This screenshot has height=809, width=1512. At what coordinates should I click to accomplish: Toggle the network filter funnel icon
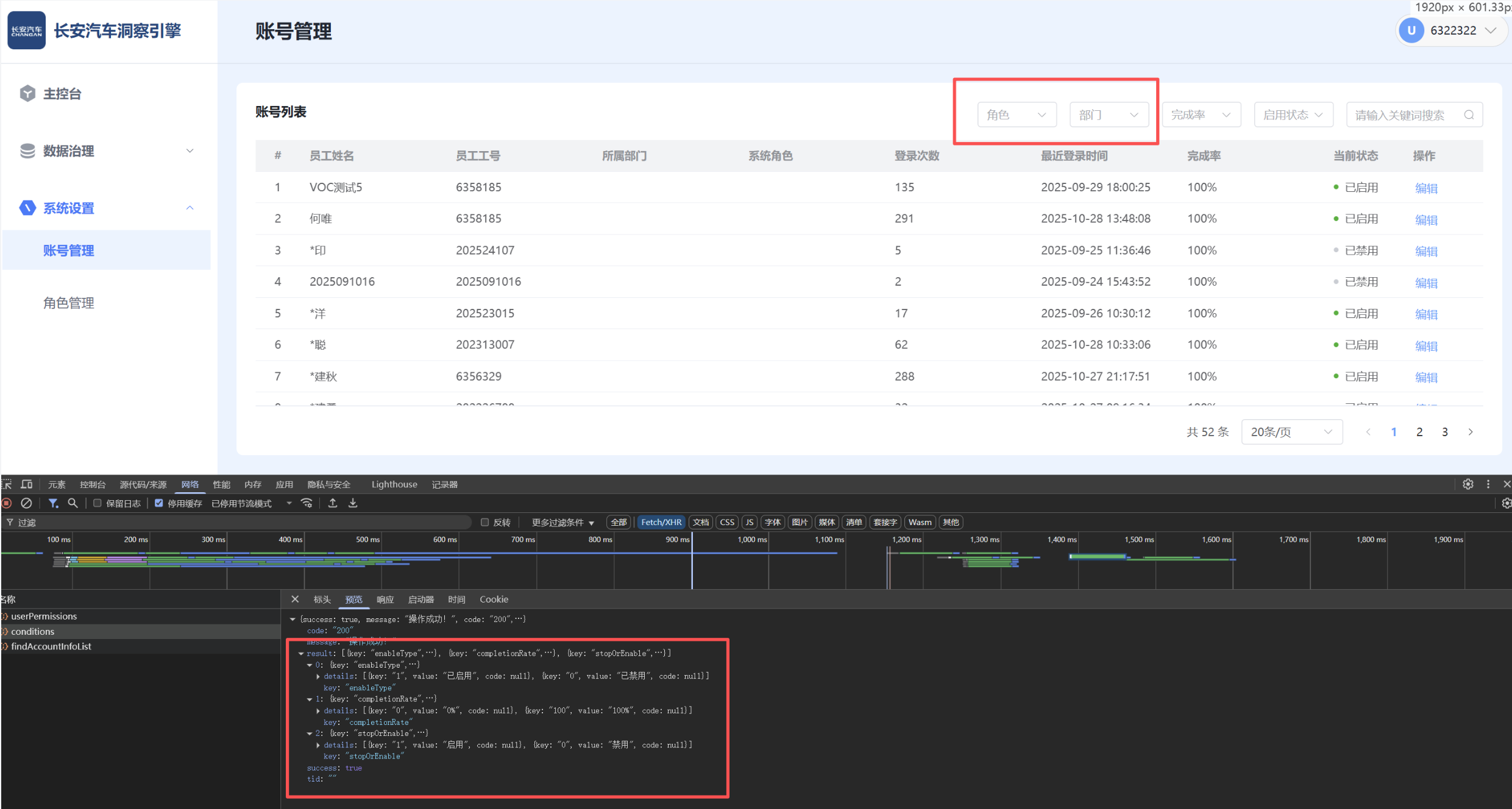pyautogui.click(x=53, y=503)
